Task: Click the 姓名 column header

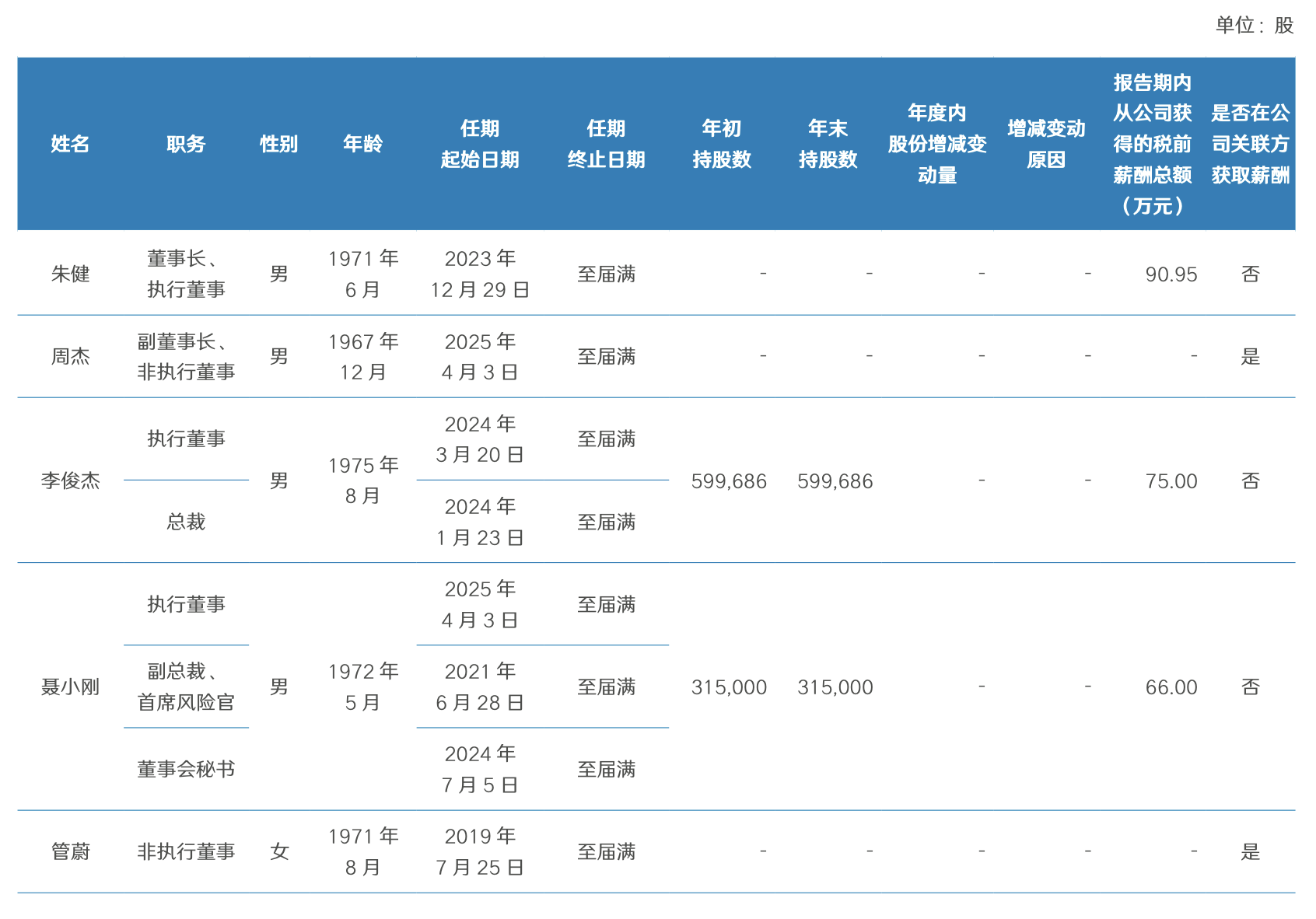Action: [x=70, y=144]
